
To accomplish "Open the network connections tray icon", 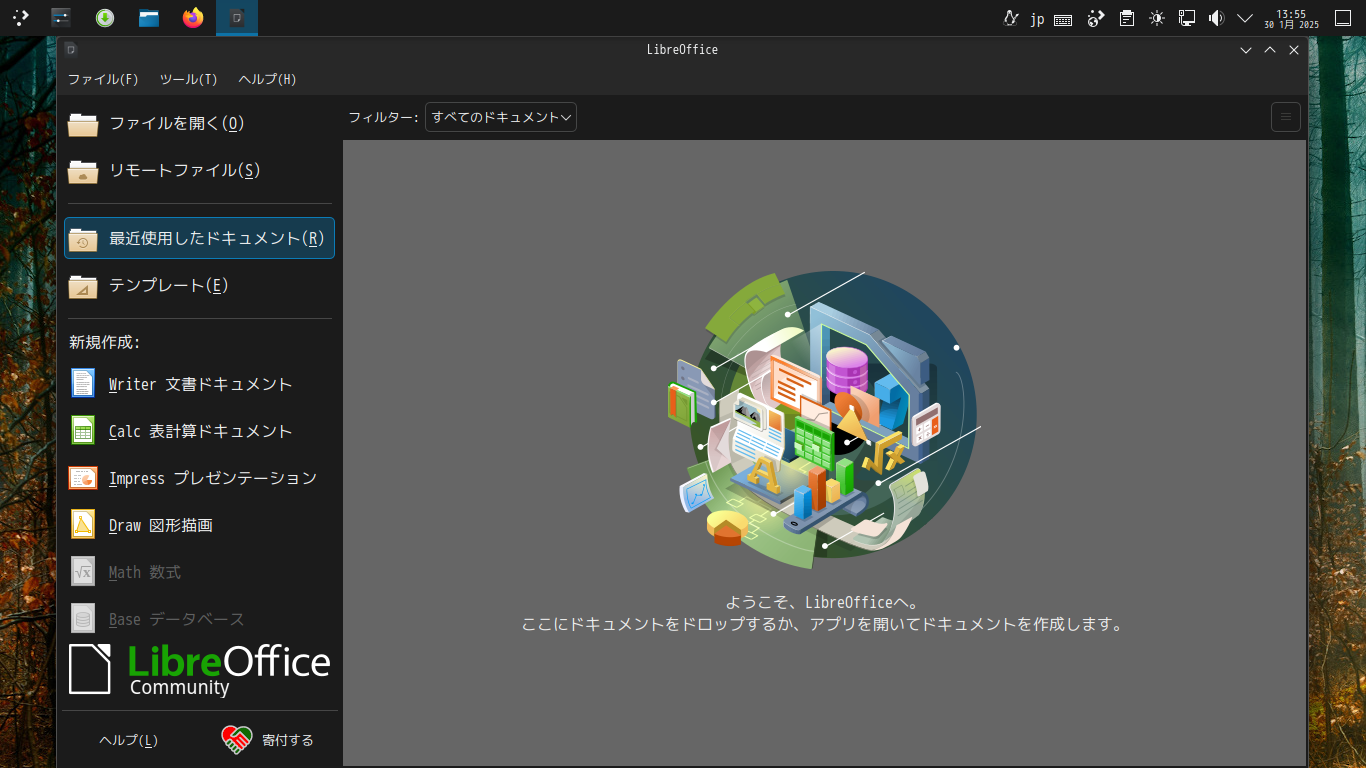I will [x=1187, y=17].
